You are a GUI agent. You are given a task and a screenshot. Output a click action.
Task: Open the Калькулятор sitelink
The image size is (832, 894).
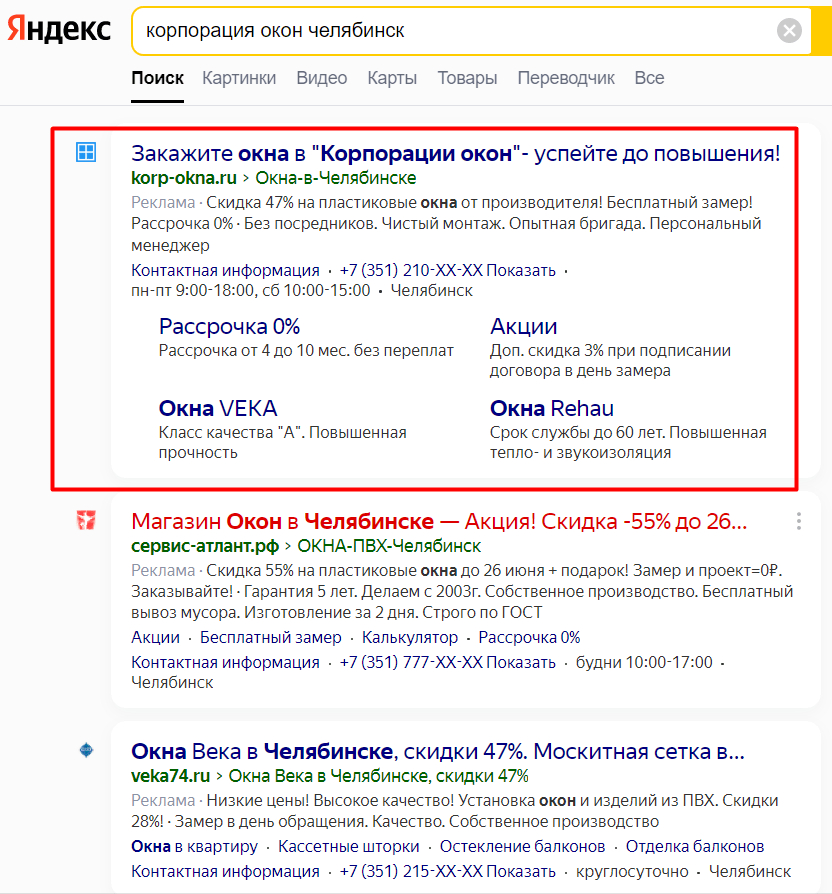tap(409, 637)
